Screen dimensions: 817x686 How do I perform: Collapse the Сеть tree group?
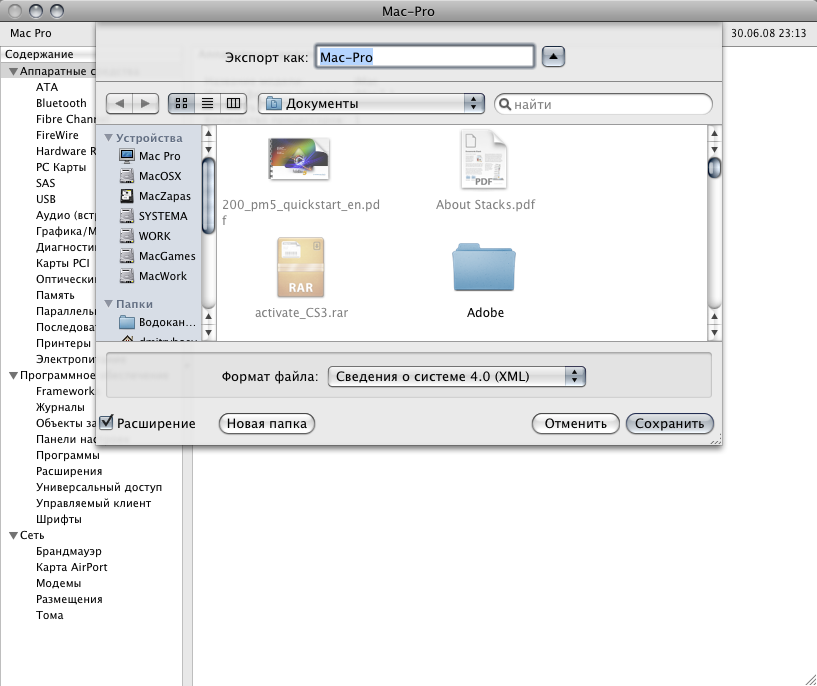pyautogui.click(x=14, y=535)
